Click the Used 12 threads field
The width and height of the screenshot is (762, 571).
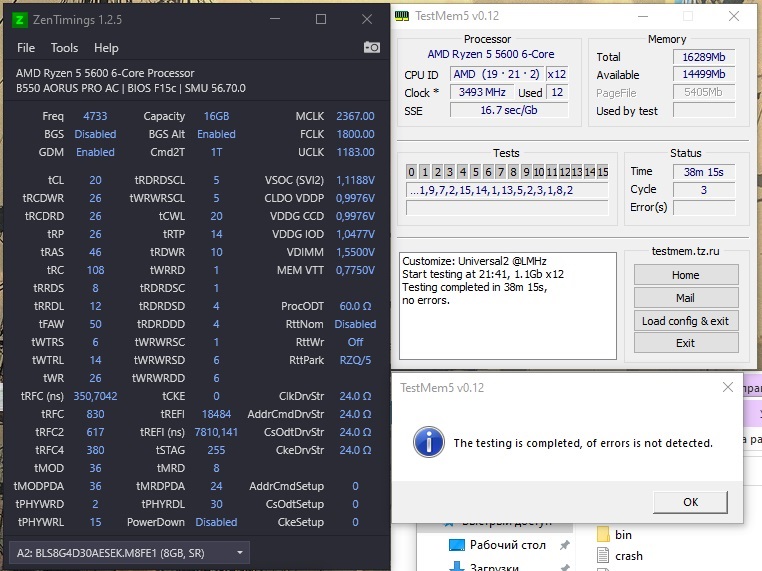pos(557,92)
